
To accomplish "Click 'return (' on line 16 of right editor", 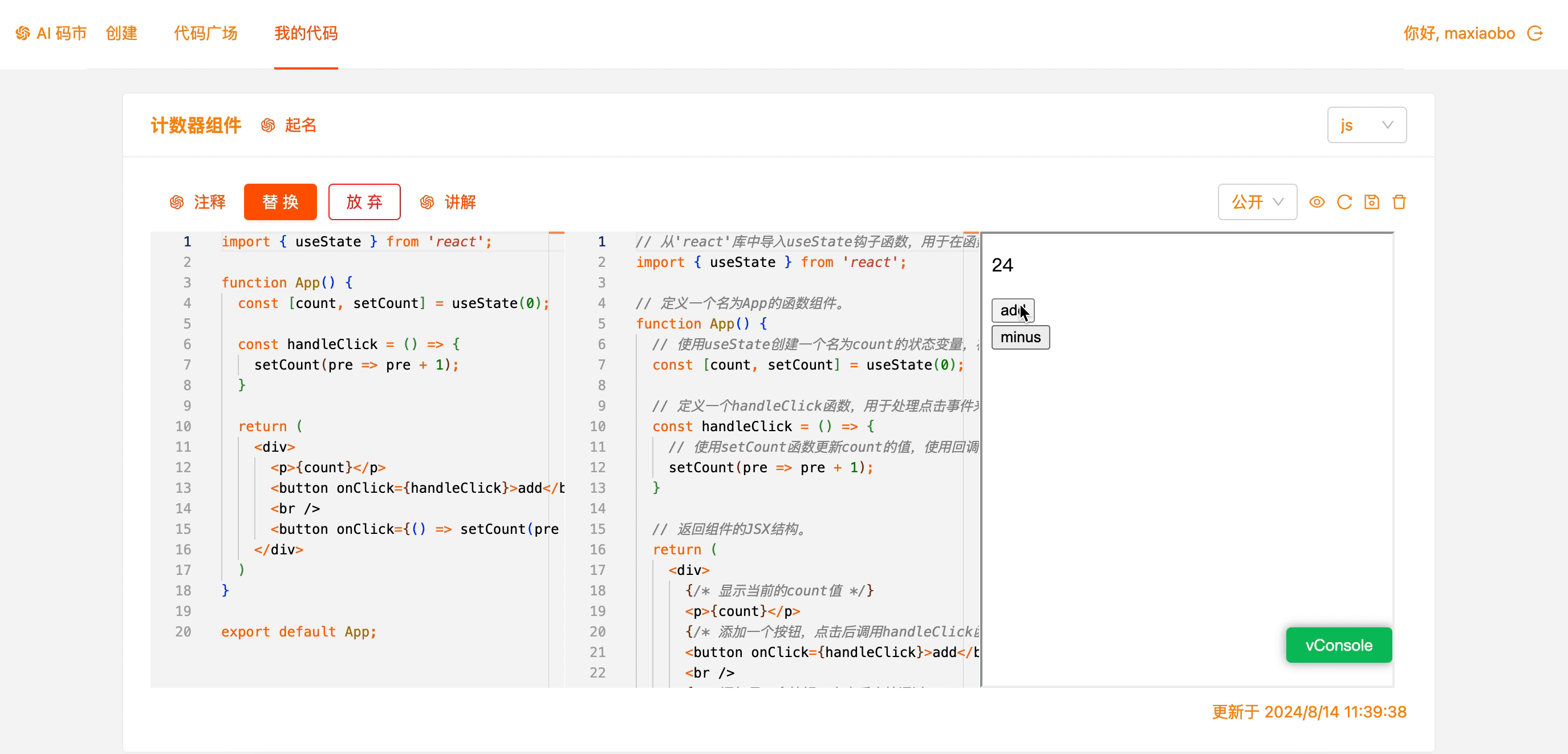I will (685, 549).
